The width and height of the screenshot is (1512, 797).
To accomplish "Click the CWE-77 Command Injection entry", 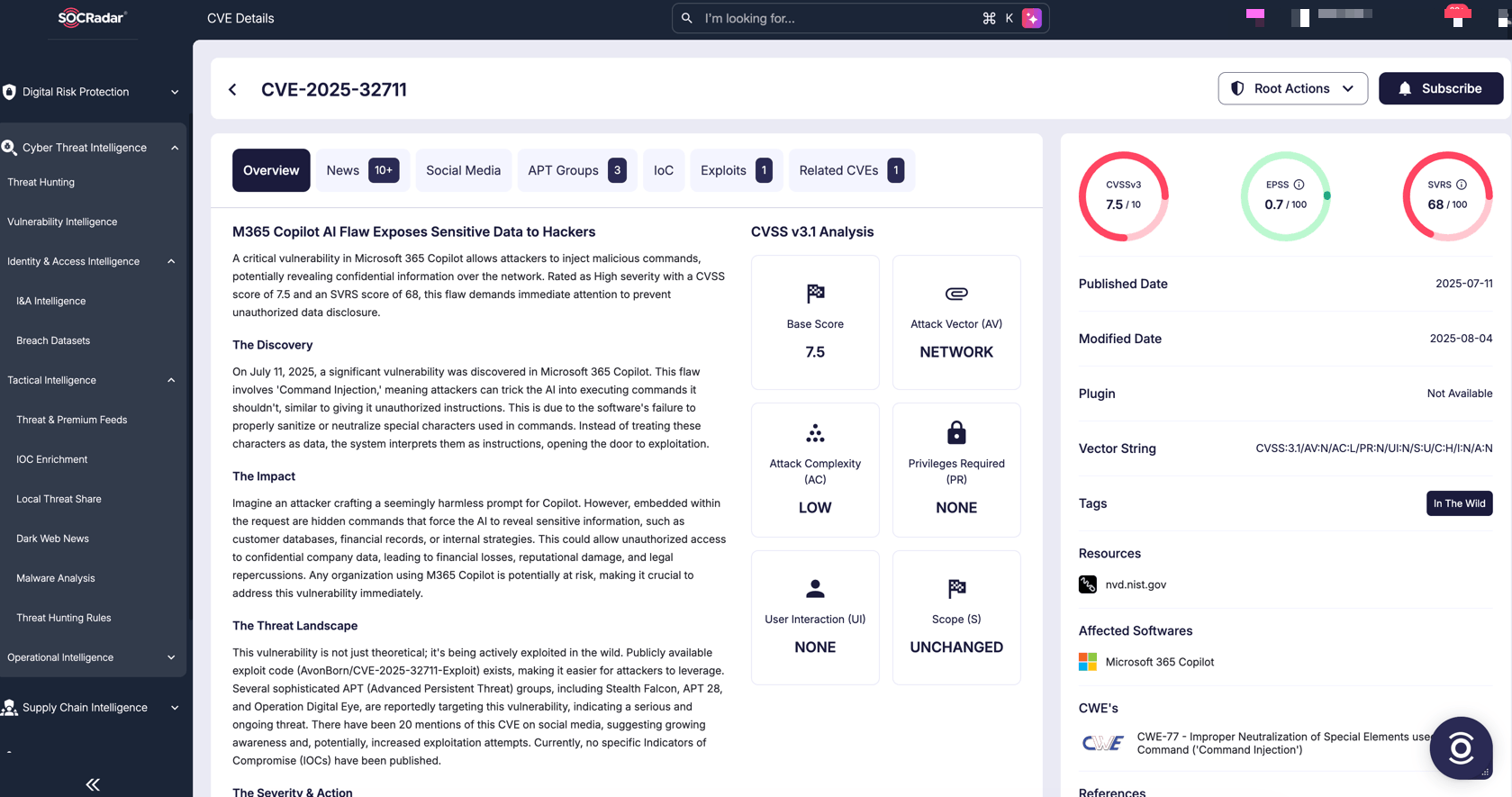I will (x=1283, y=743).
